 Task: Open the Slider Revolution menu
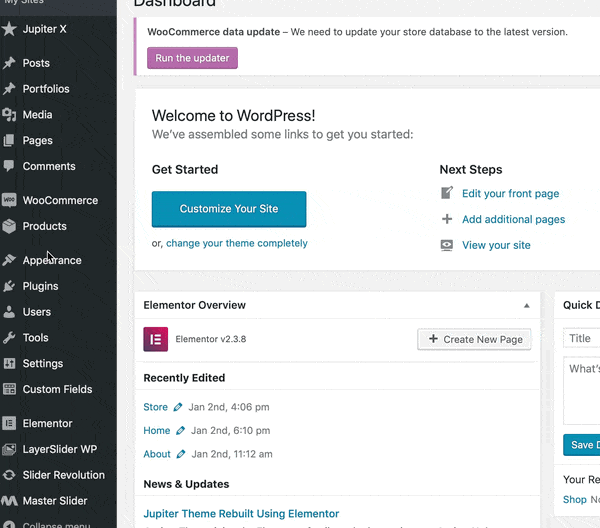coord(64,475)
